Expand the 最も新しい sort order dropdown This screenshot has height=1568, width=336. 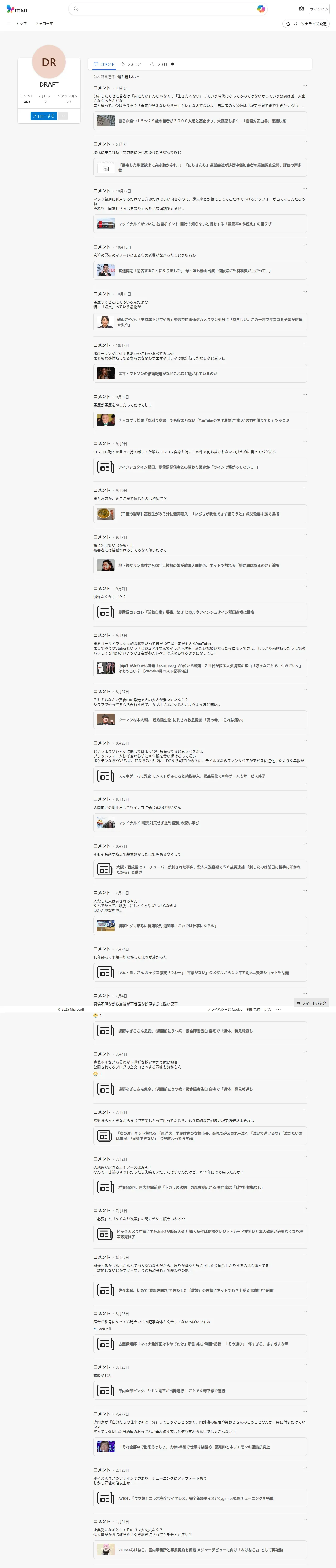tap(128, 77)
